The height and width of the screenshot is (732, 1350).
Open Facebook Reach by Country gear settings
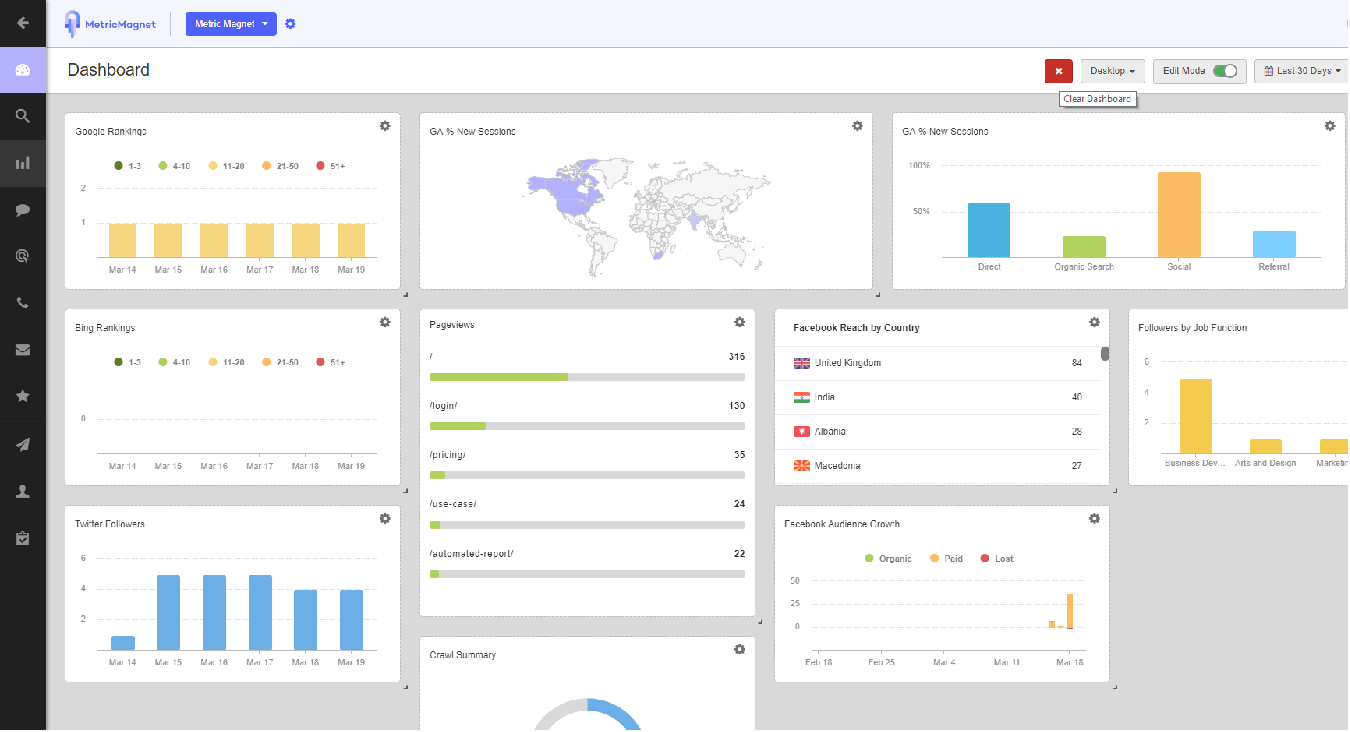coord(1094,322)
